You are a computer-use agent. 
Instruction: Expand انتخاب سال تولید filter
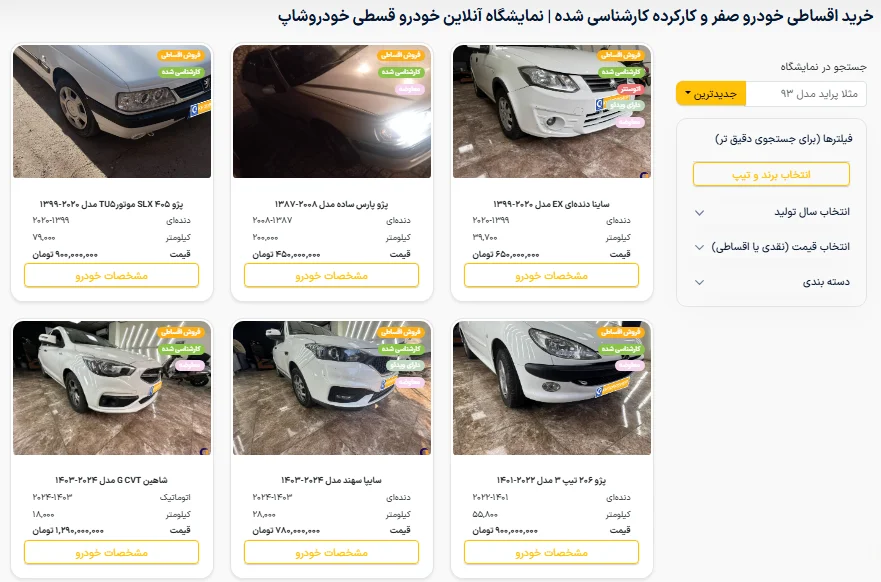click(772, 212)
